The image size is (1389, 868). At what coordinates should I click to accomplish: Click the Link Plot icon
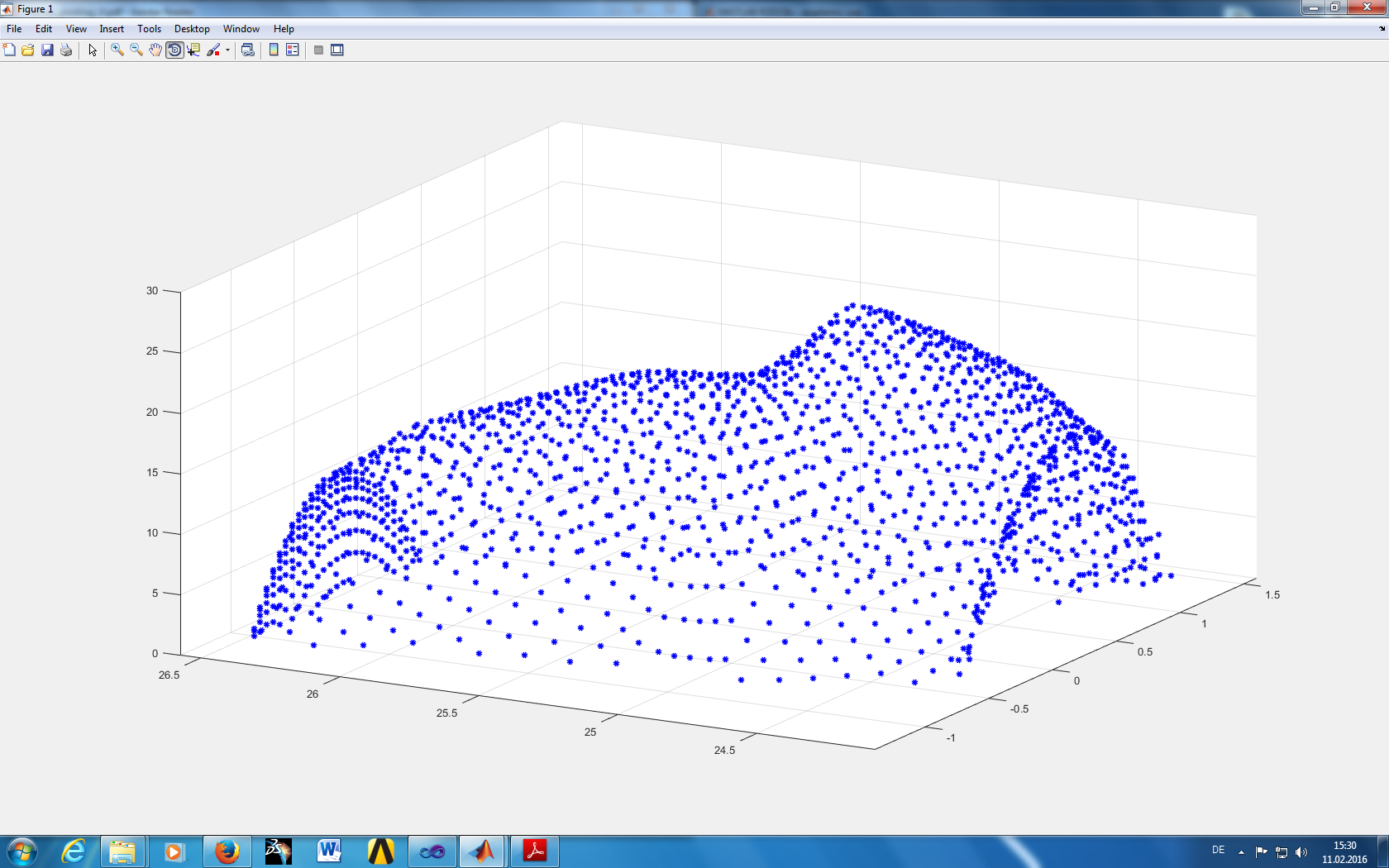(x=247, y=50)
